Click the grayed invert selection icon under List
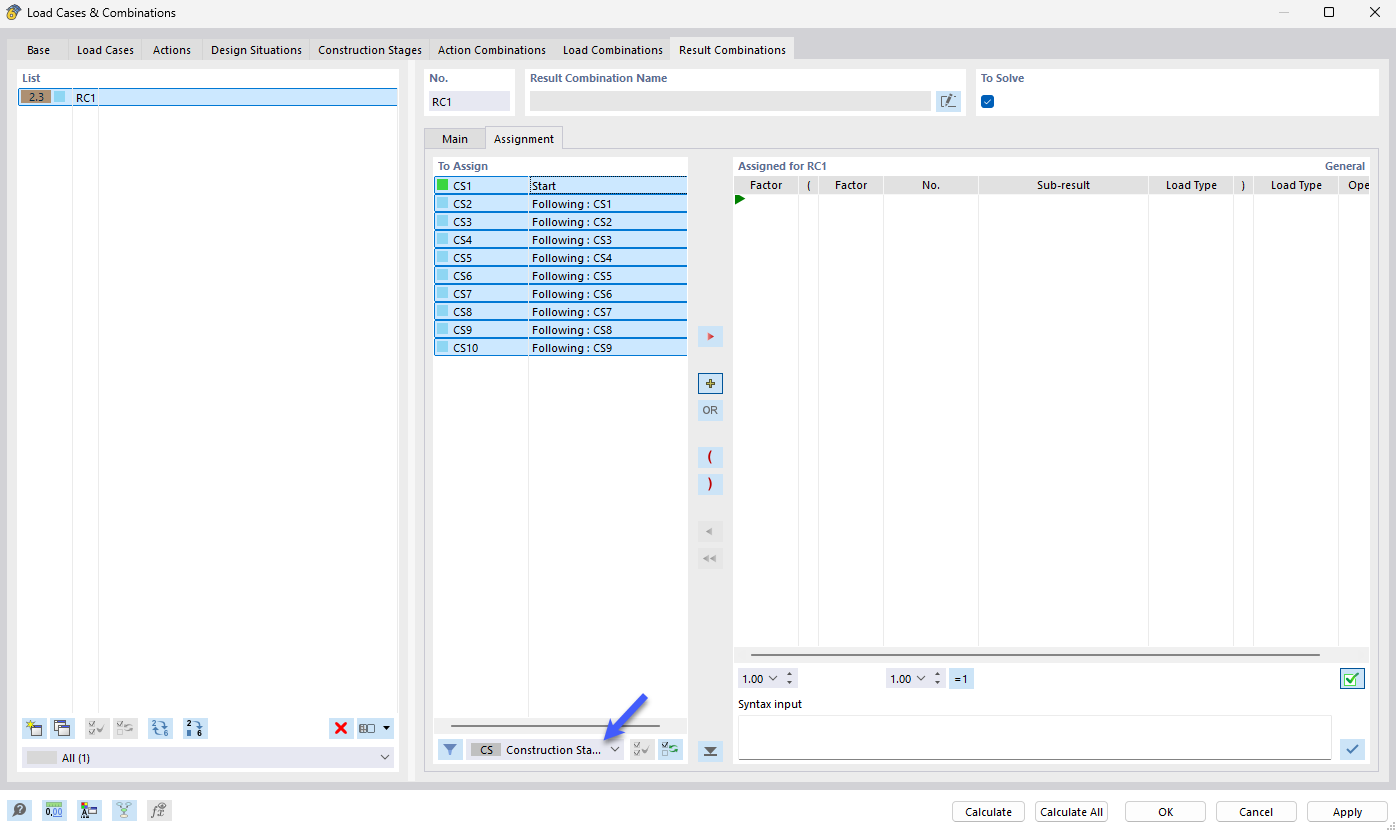The width and height of the screenshot is (1396, 830). tap(125, 728)
